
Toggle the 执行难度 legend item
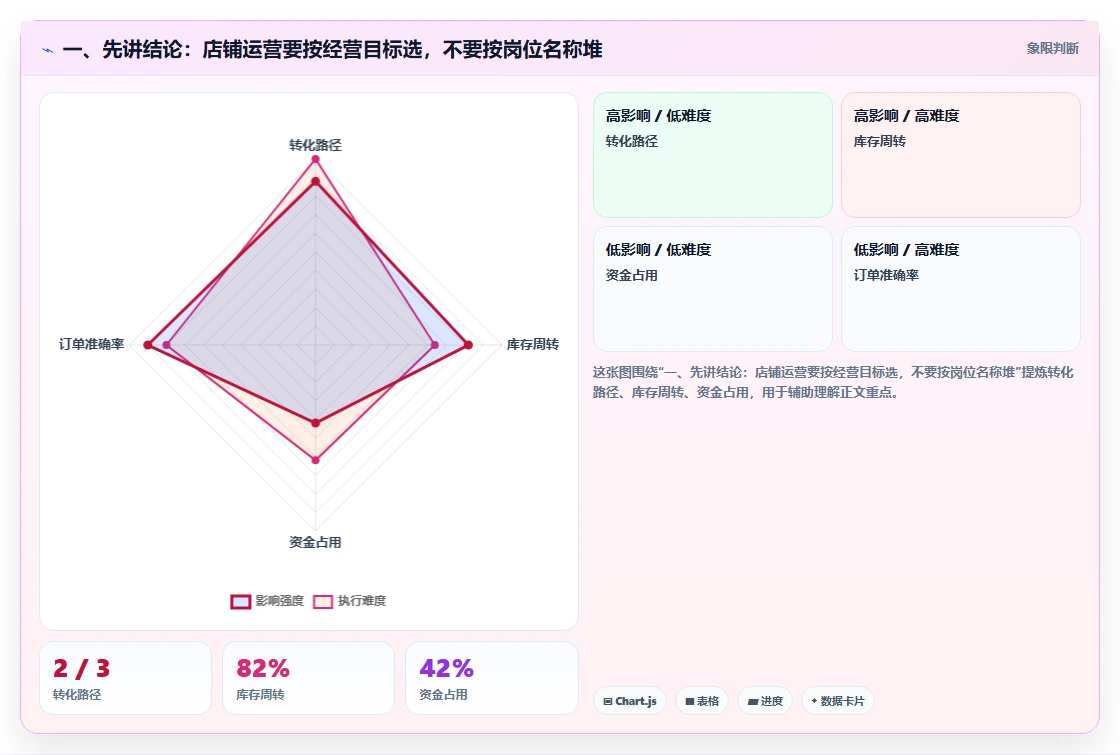(349, 601)
